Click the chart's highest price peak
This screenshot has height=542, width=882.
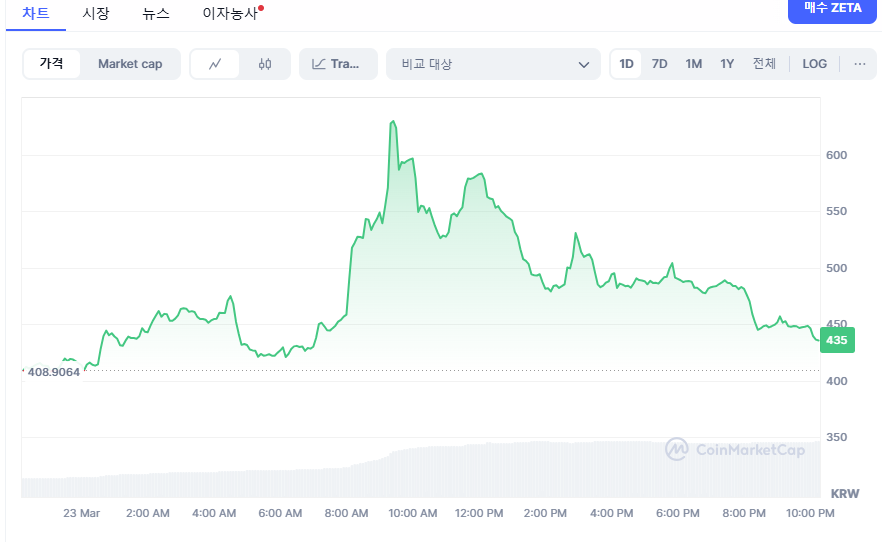393,121
